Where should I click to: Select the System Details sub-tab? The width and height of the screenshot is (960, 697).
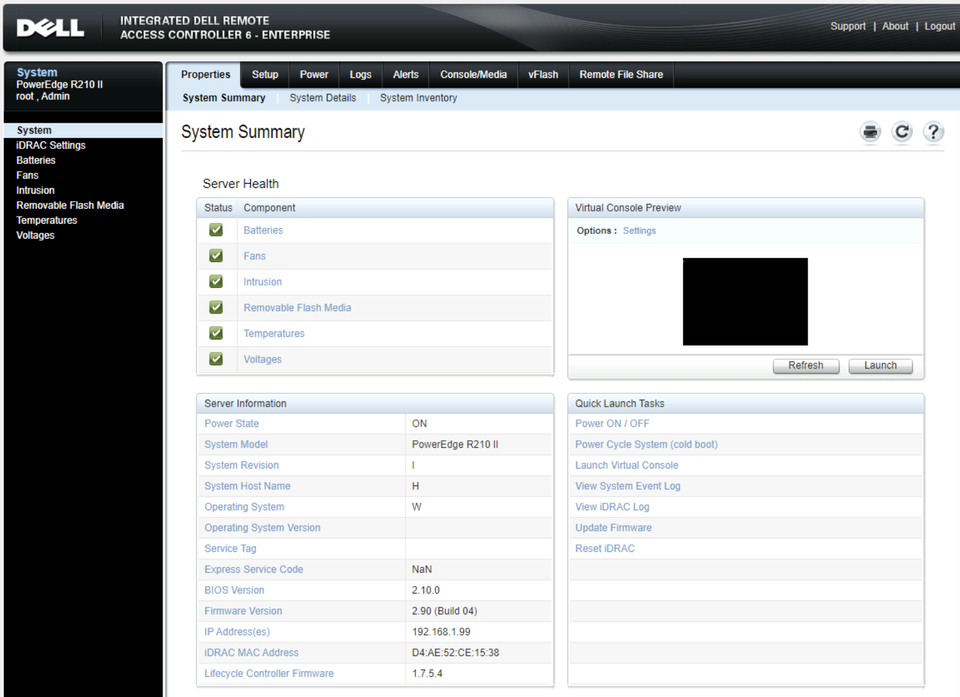[x=322, y=98]
